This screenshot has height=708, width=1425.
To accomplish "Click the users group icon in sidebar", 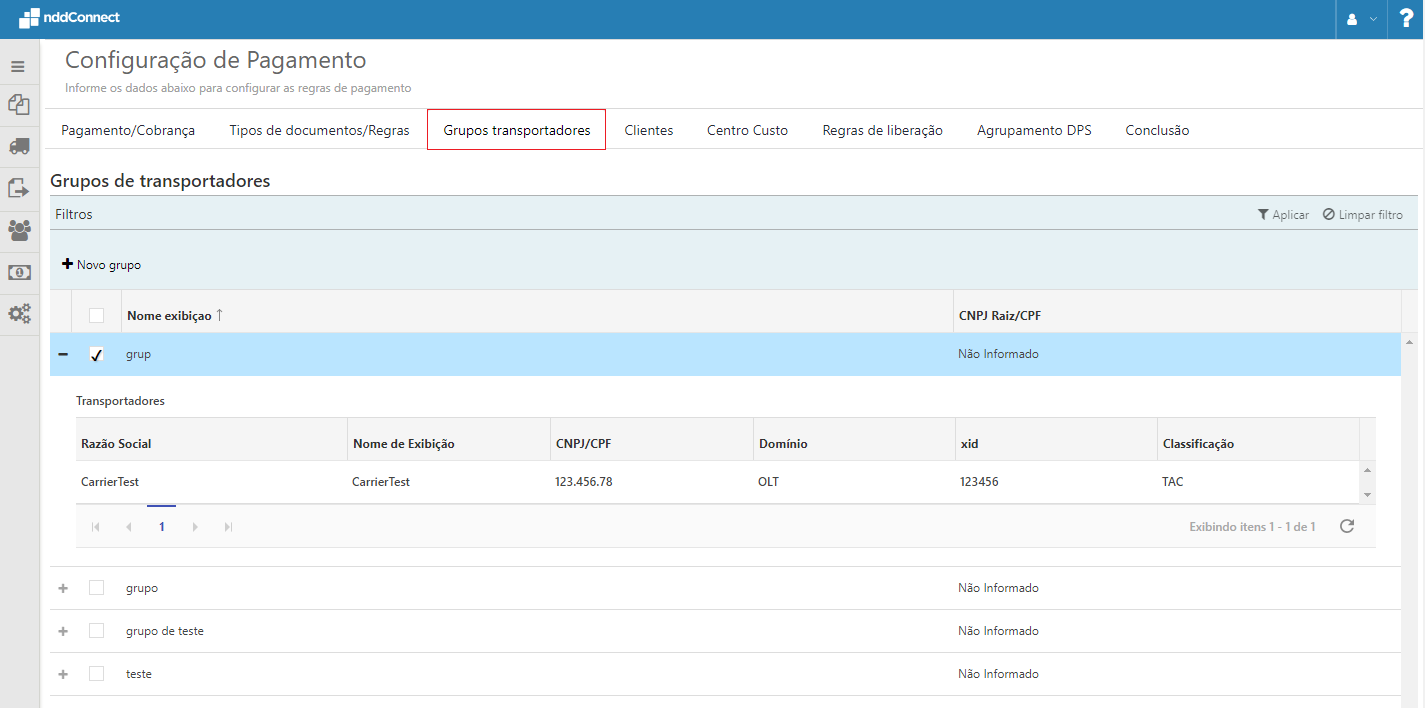I will click(x=18, y=230).
